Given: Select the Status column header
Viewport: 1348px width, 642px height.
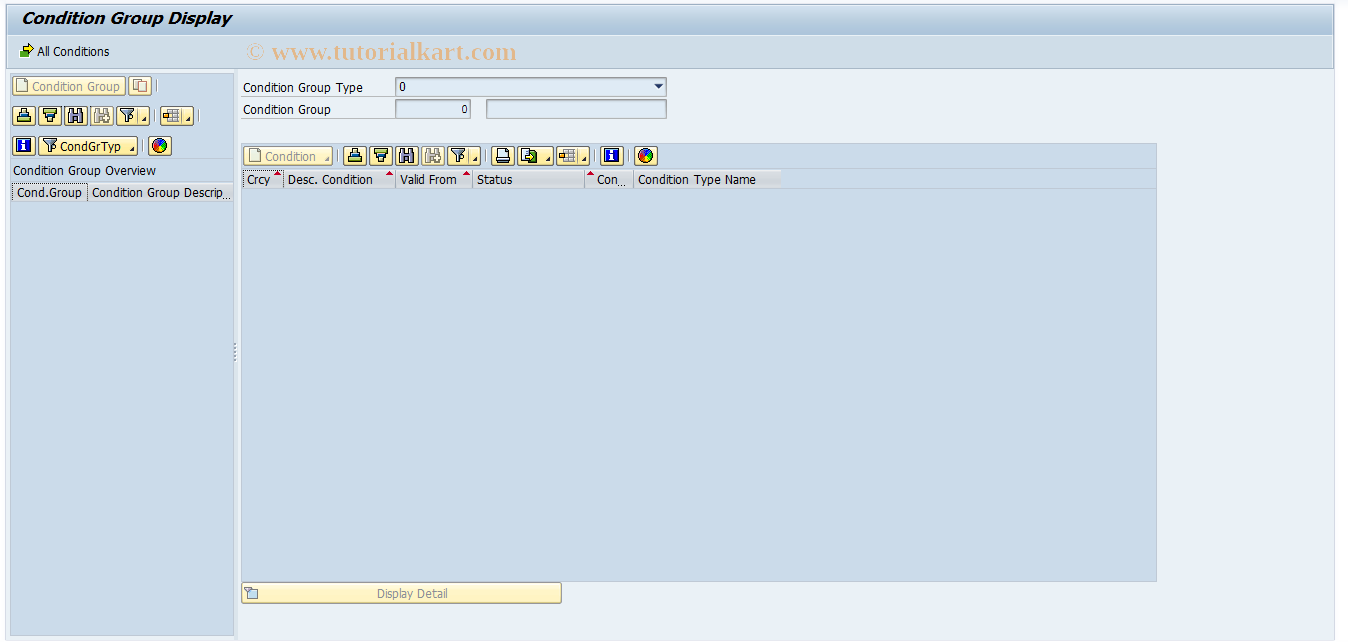Looking at the screenshot, I should click(529, 180).
